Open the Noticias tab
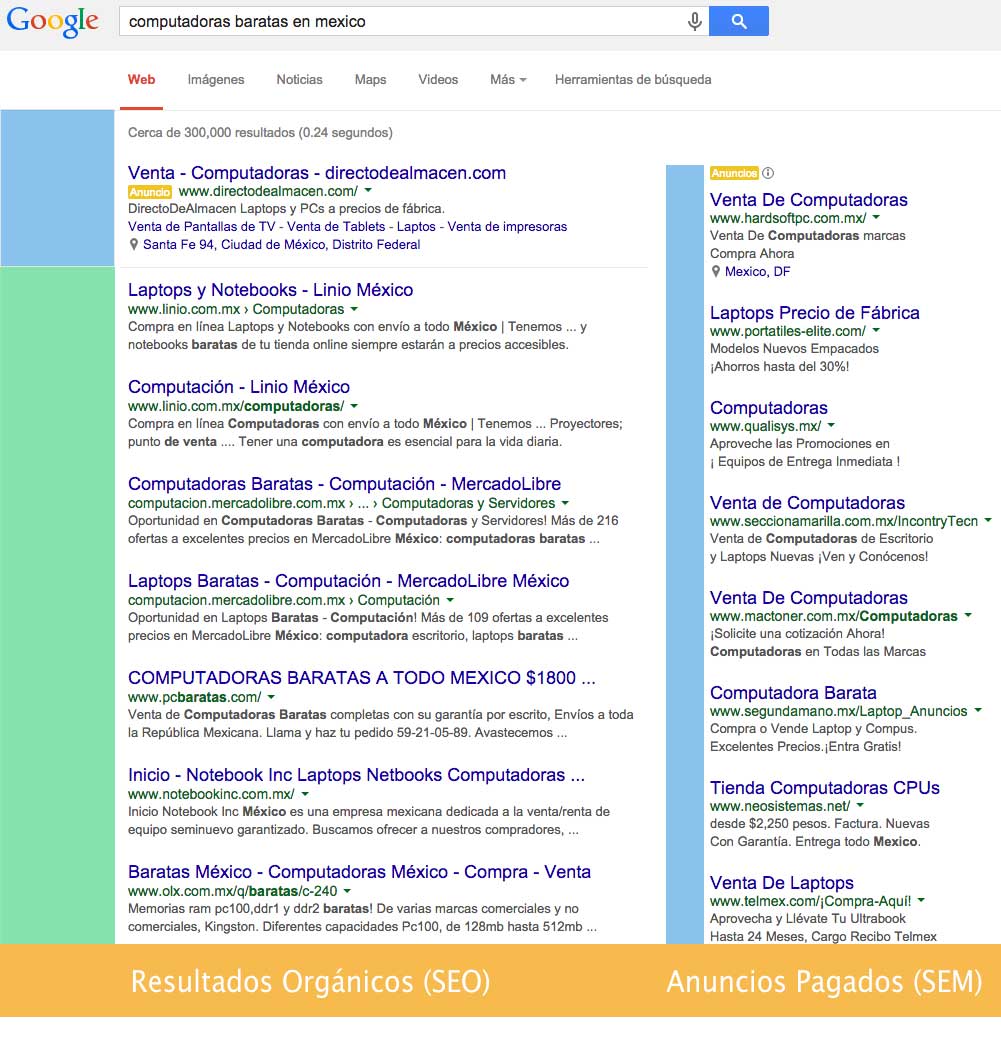Image resolution: width=1001 pixels, height=1050 pixels. point(299,80)
